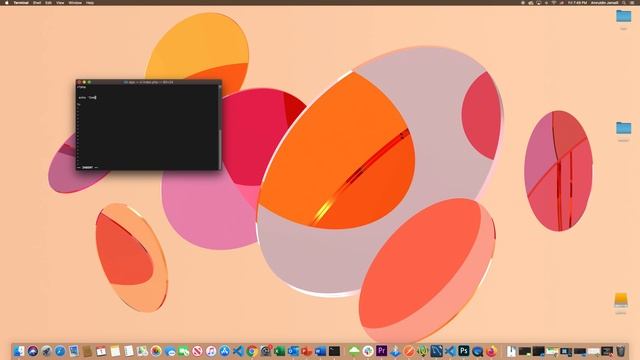Open the View menu
Screen dimensions: 640x360
pyautogui.click(x=60, y=2)
